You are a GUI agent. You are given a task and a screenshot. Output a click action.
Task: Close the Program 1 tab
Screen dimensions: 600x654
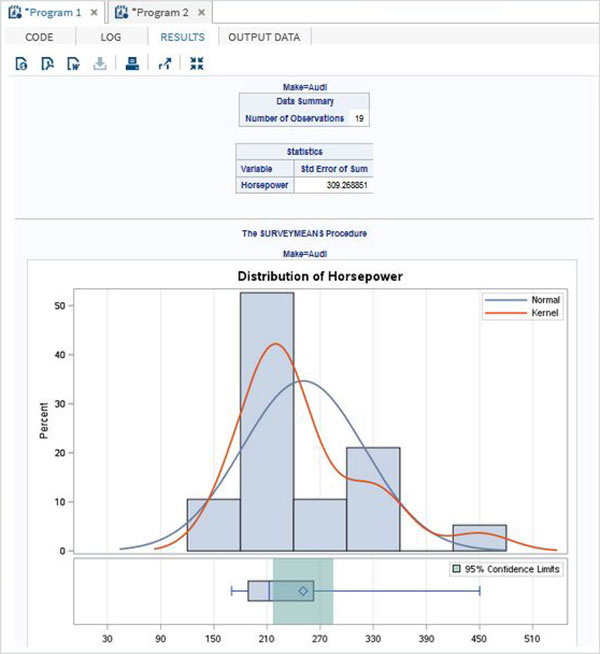point(94,13)
